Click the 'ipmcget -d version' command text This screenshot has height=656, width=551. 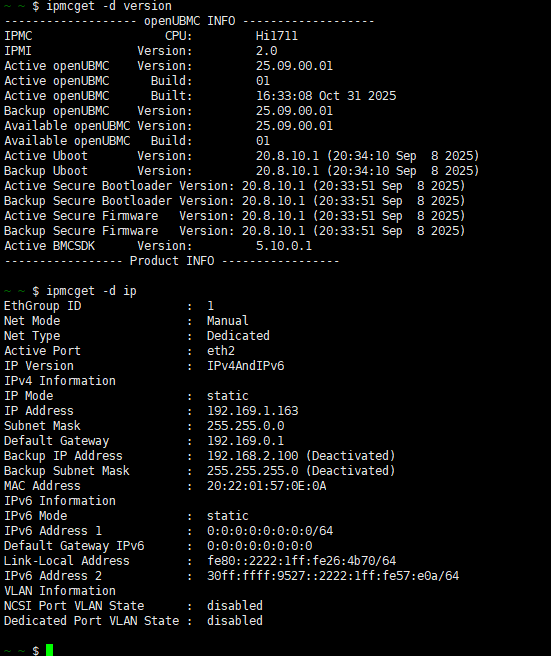[x=109, y=6]
